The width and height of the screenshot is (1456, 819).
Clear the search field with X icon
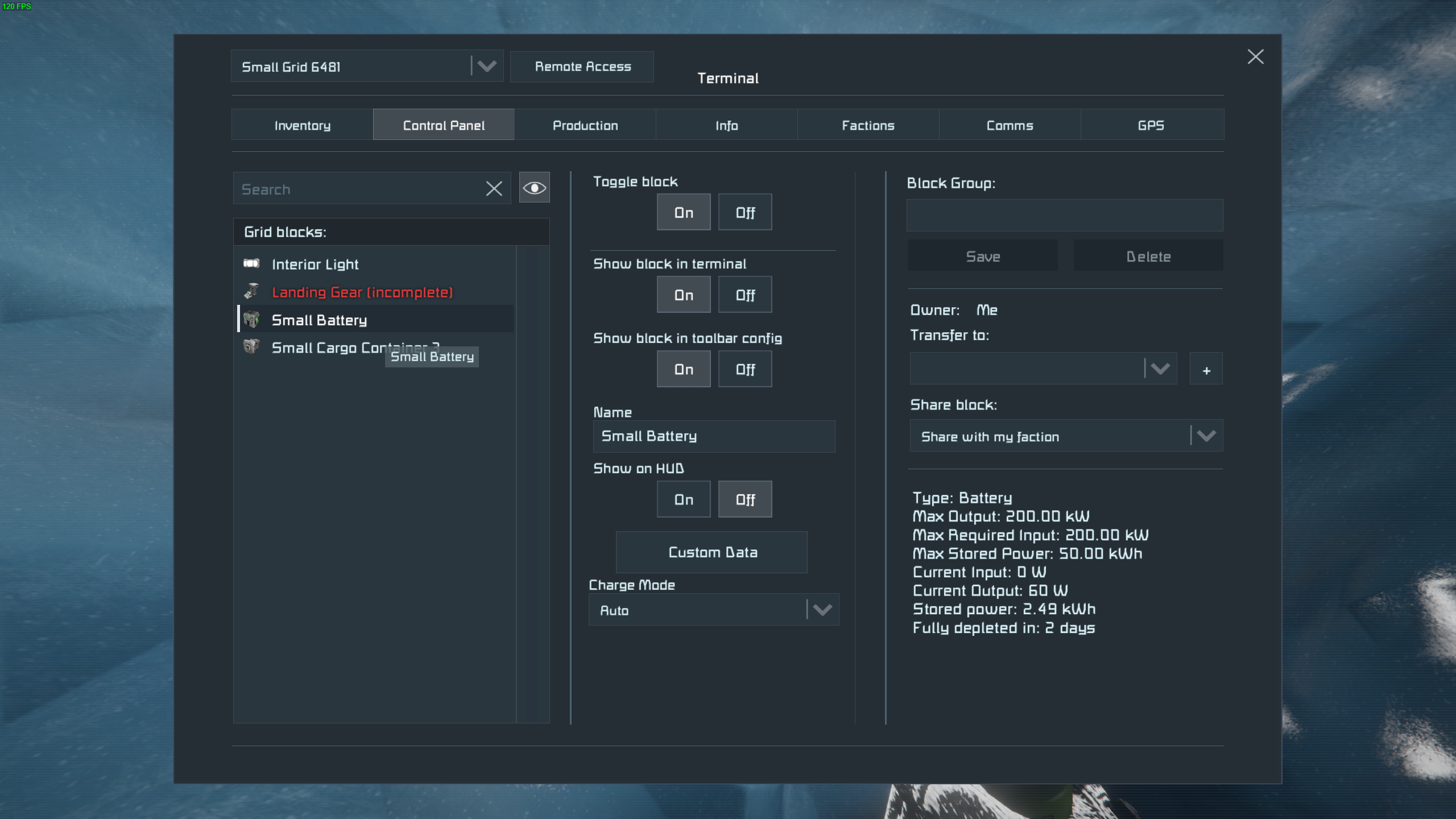coord(494,189)
